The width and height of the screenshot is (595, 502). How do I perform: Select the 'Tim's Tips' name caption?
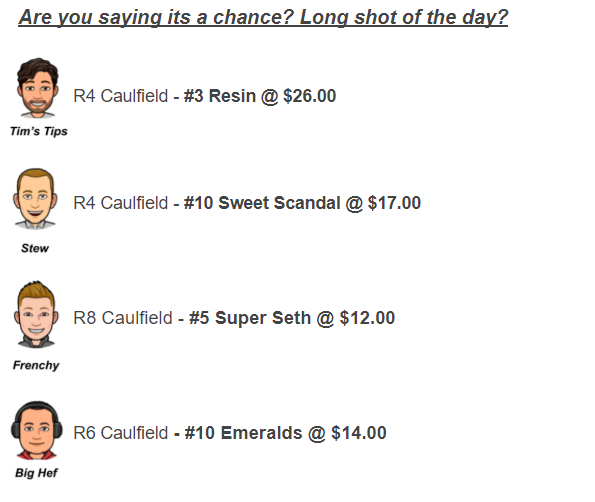point(39,131)
